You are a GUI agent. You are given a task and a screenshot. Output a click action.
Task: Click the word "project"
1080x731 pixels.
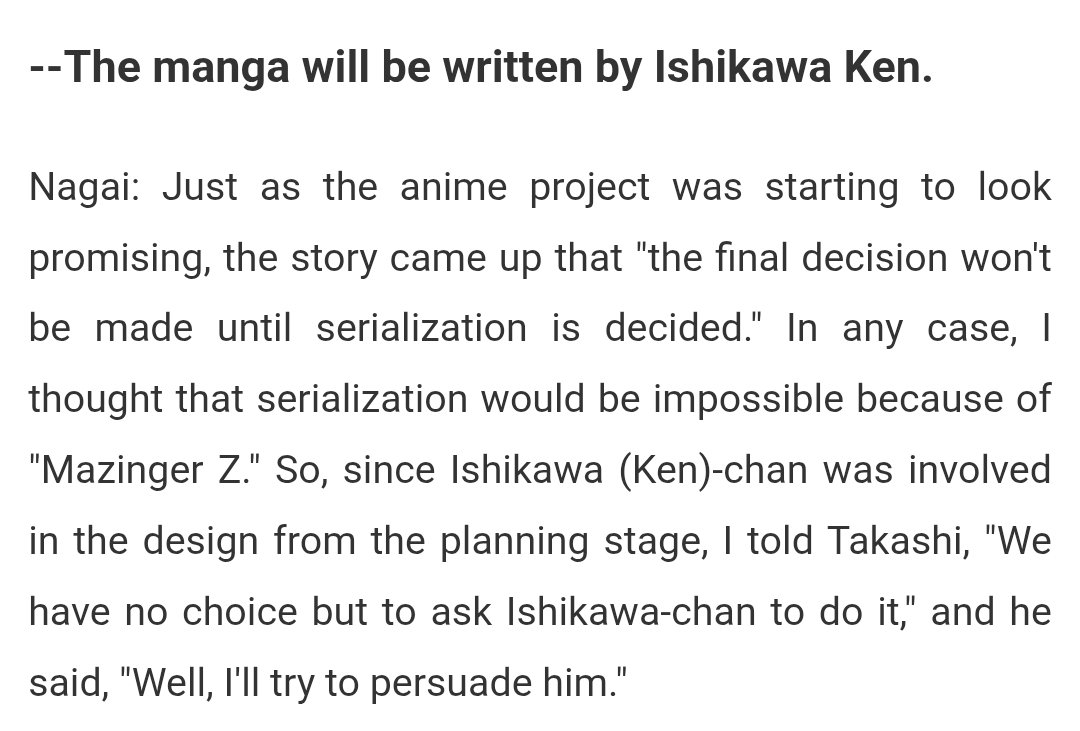(590, 189)
